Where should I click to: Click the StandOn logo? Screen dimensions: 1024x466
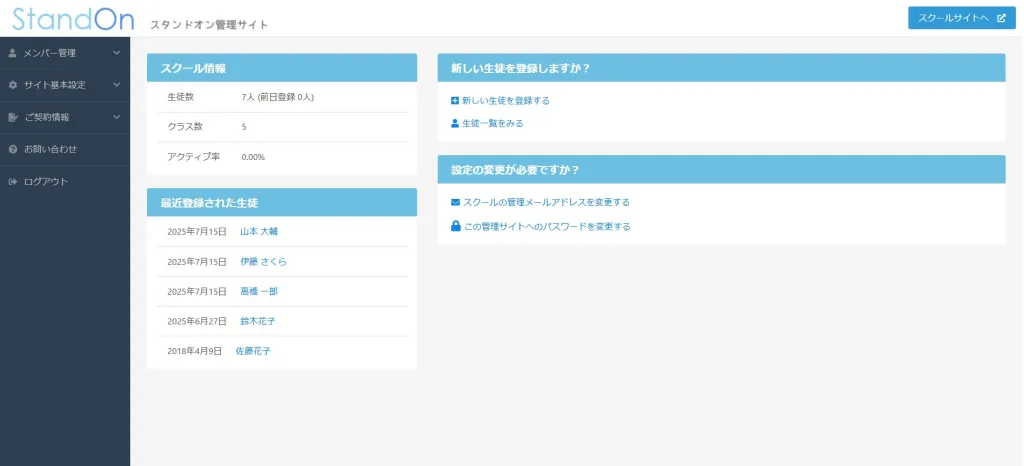click(x=72, y=18)
